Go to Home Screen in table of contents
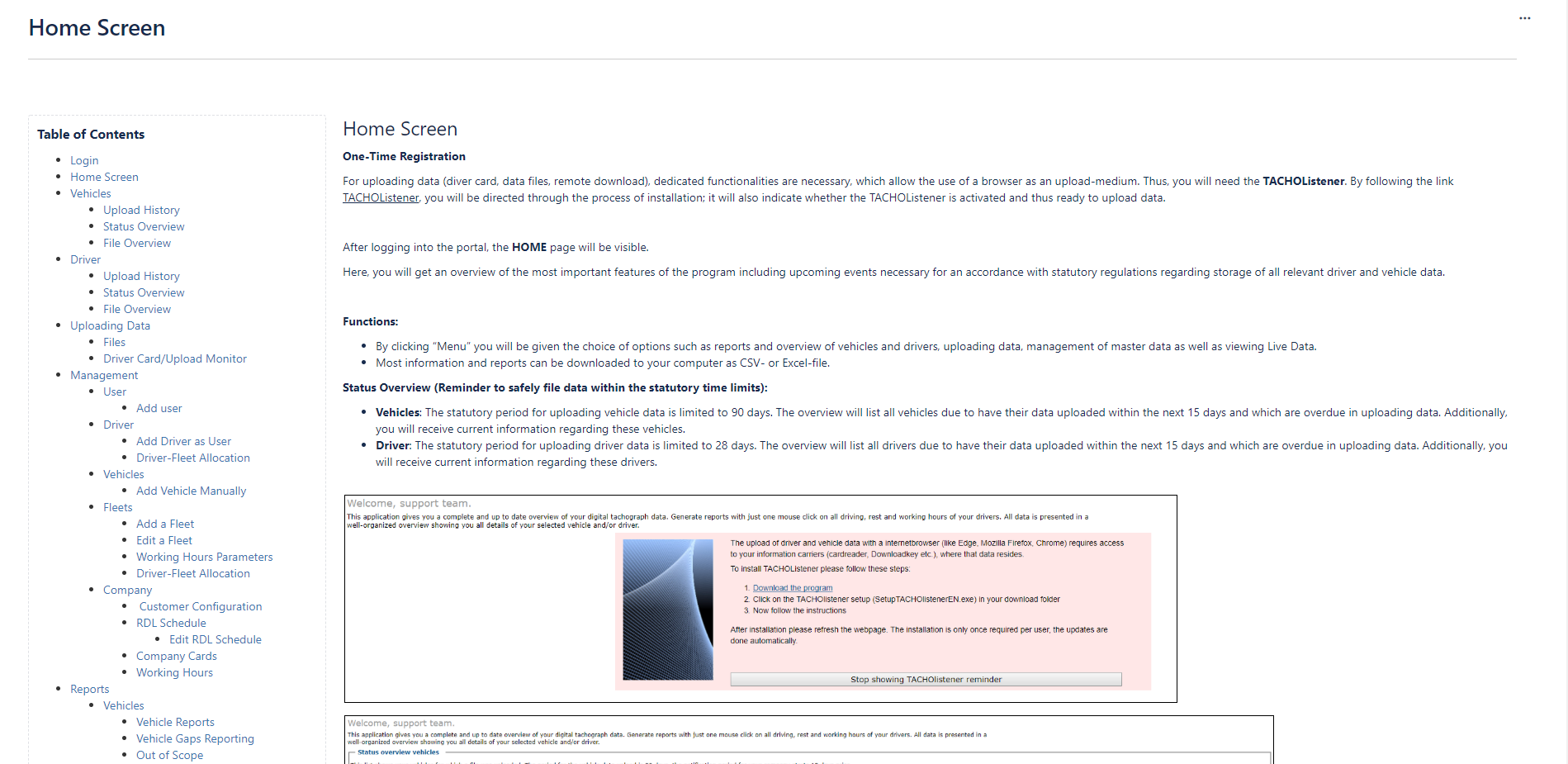The width and height of the screenshot is (1568, 764). tap(104, 177)
